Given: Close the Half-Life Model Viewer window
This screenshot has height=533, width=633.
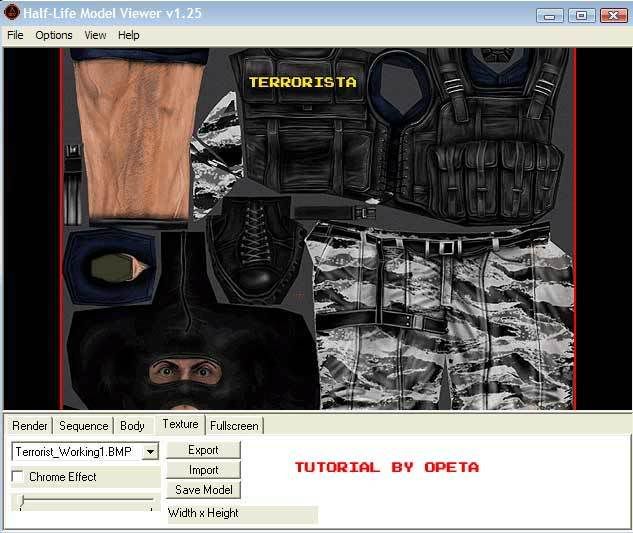Looking at the screenshot, I should pos(614,16).
